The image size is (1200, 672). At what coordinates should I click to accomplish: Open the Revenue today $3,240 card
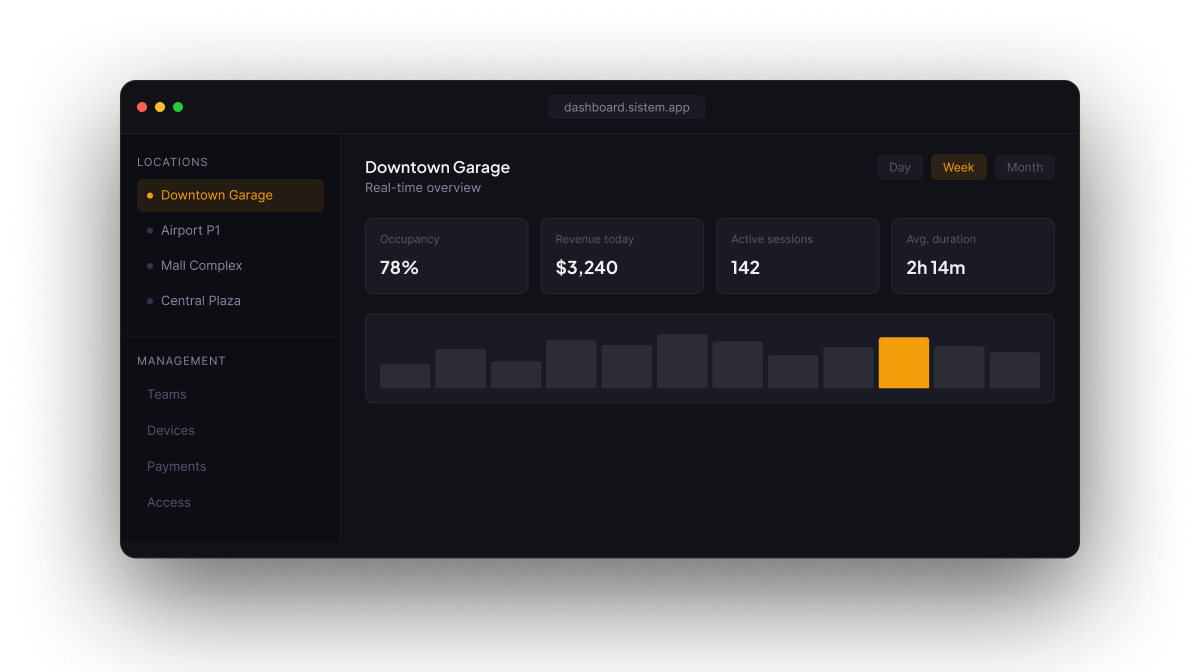[x=622, y=256]
